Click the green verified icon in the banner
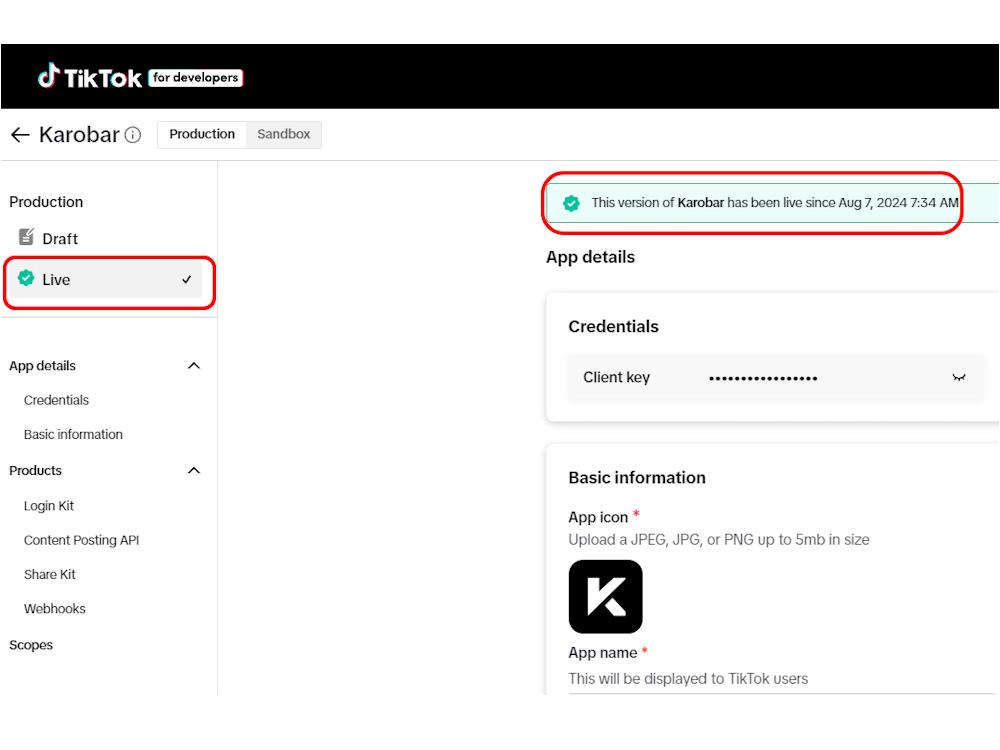Screen dimensions: 1000x750 571,203
